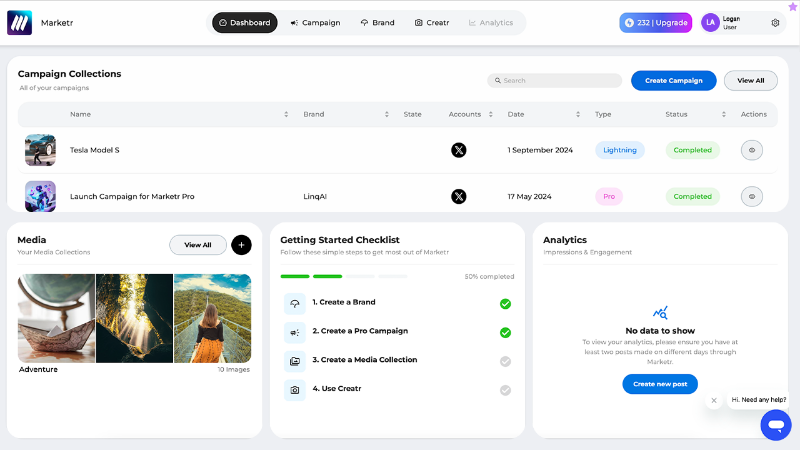Open the chat support bubble icon

click(776, 424)
